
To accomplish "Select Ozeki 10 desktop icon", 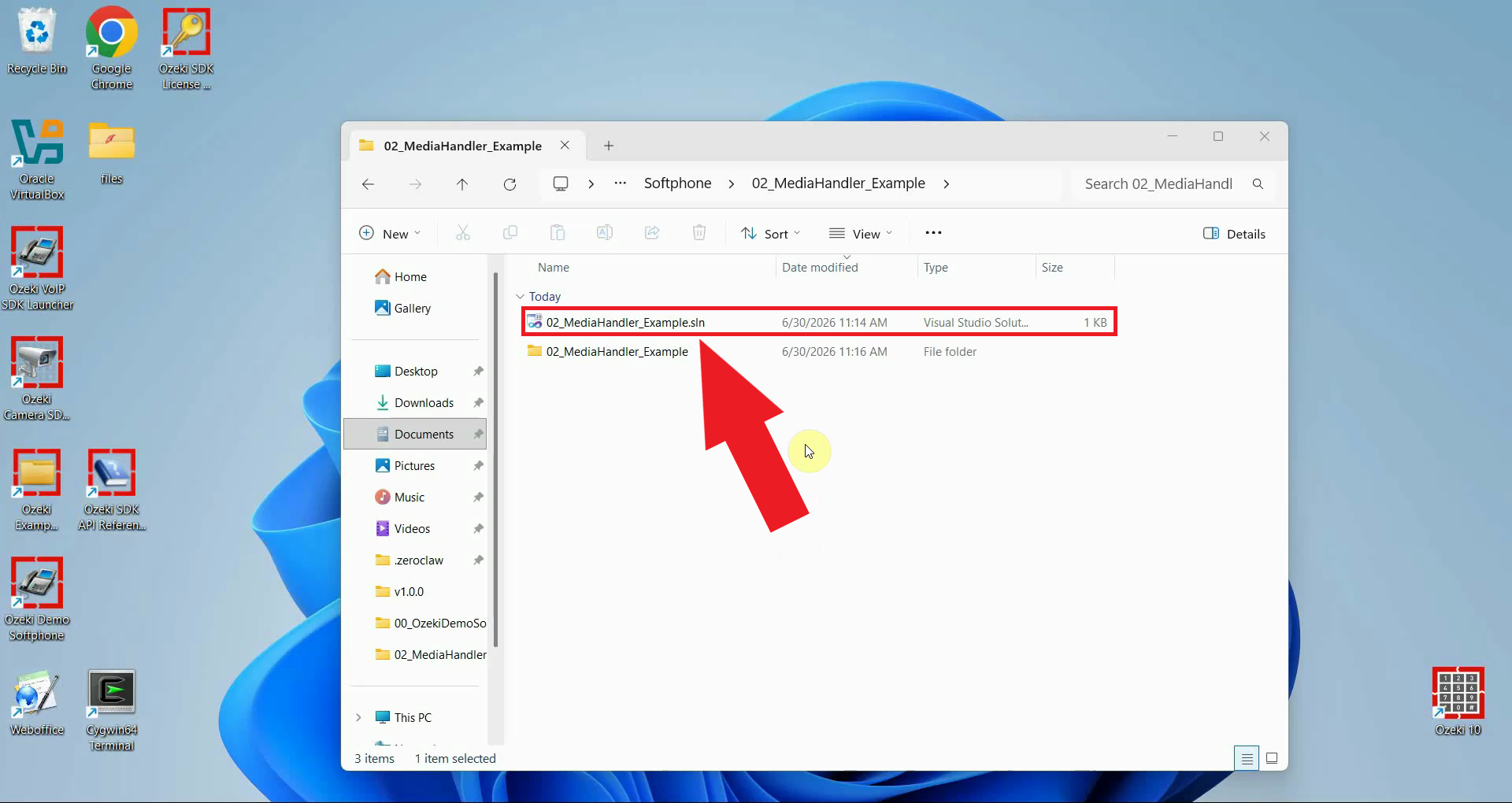I will pyautogui.click(x=1458, y=701).
